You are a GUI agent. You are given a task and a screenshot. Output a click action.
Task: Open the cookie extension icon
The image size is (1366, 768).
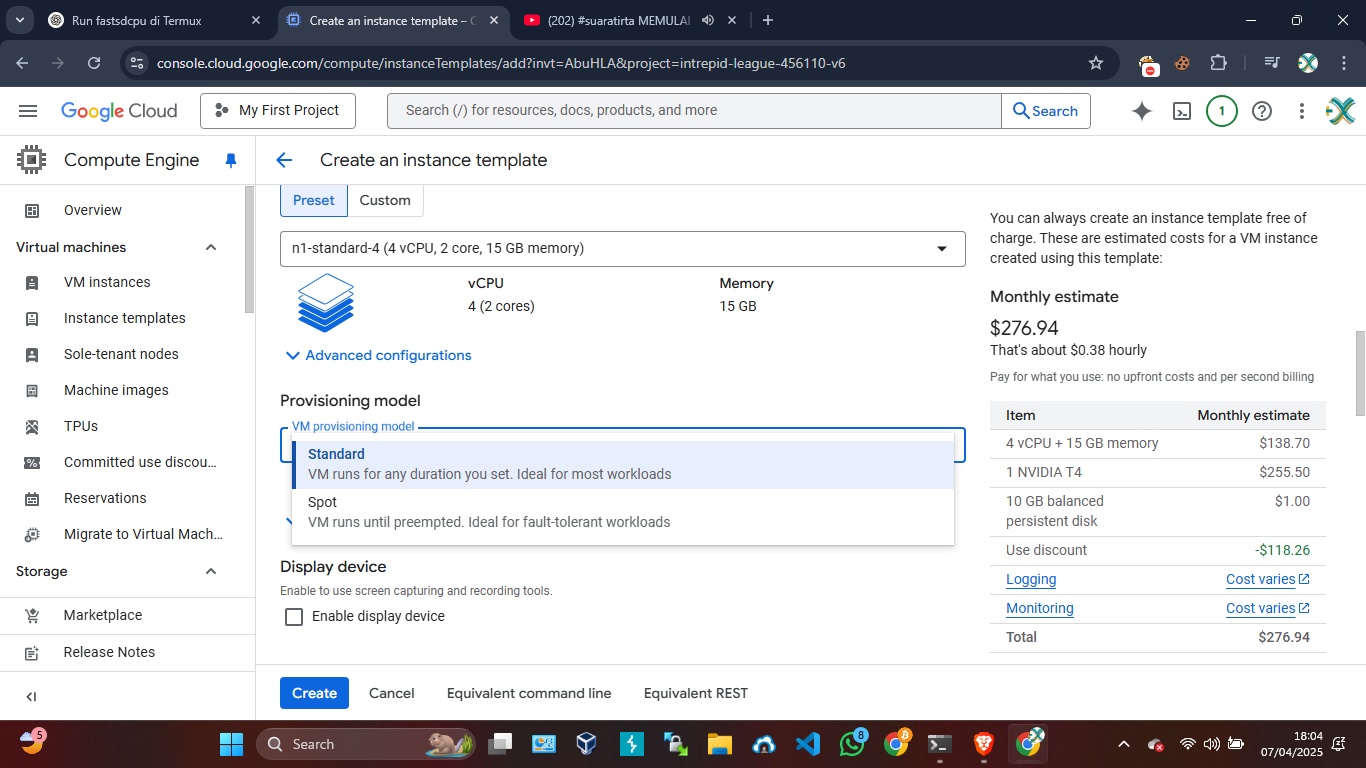point(1182,63)
